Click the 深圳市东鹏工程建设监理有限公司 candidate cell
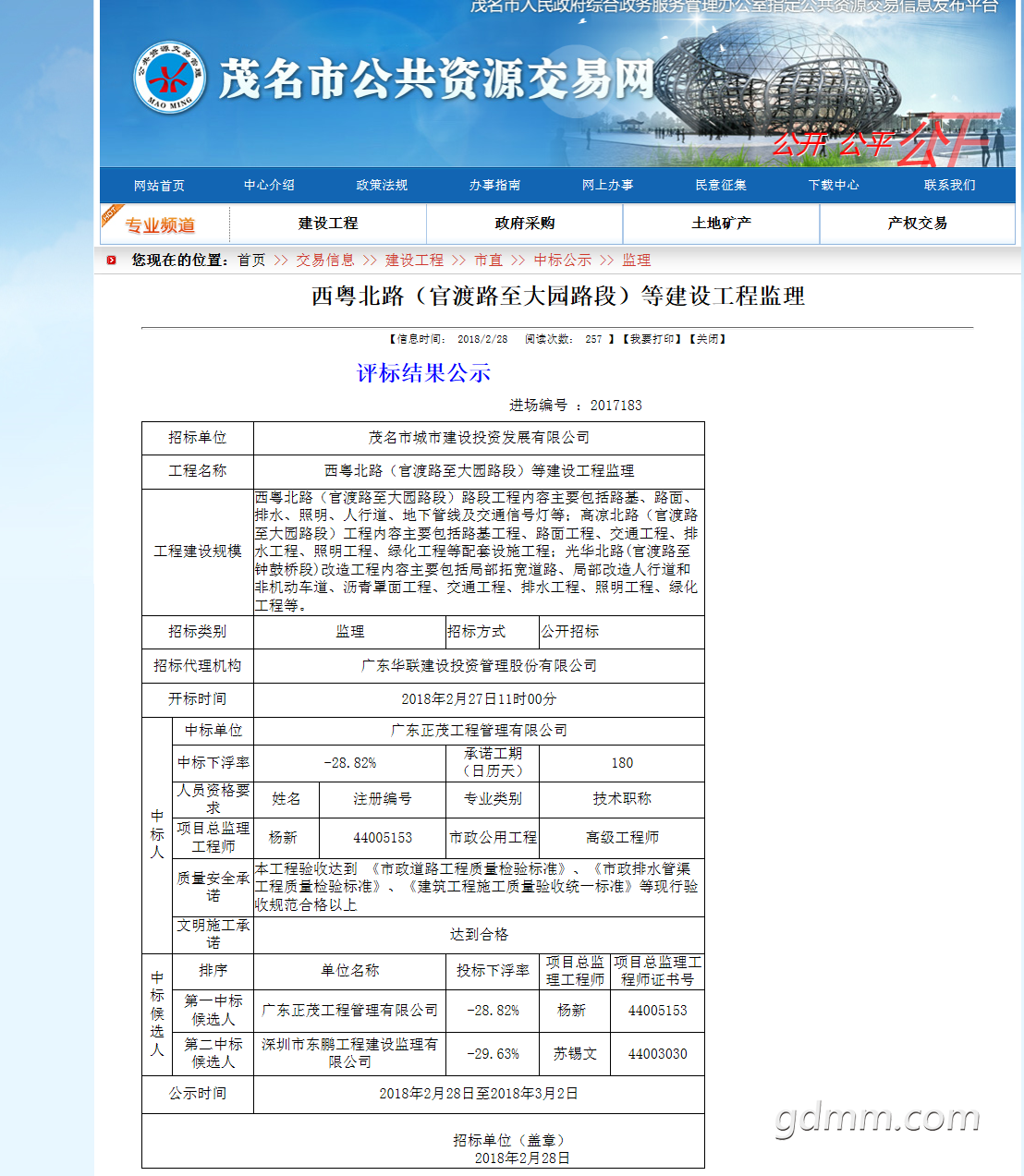The height and width of the screenshot is (1176, 1024). tap(349, 1054)
